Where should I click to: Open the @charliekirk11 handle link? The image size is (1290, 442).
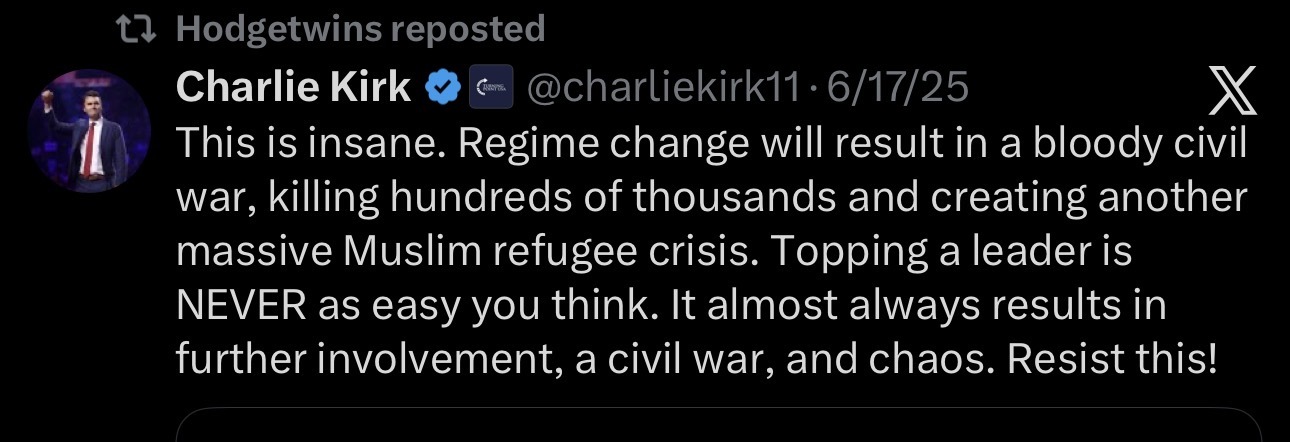coord(662,89)
